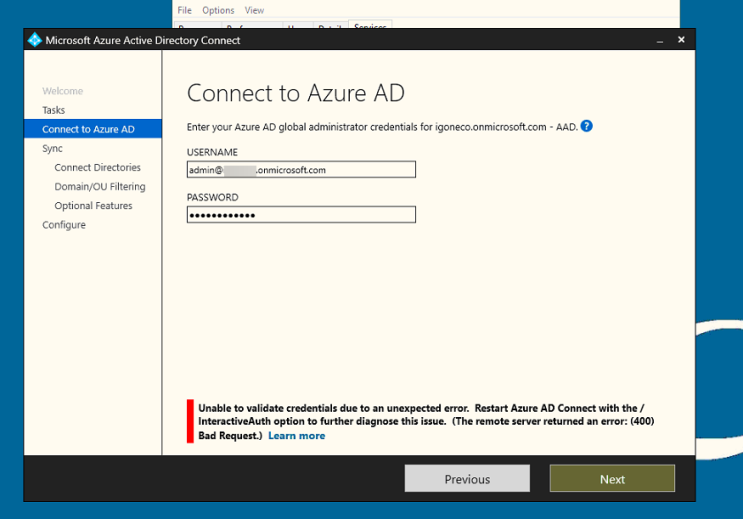Select the Sync step in sidebar
743x519 pixels.
click(52, 148)
